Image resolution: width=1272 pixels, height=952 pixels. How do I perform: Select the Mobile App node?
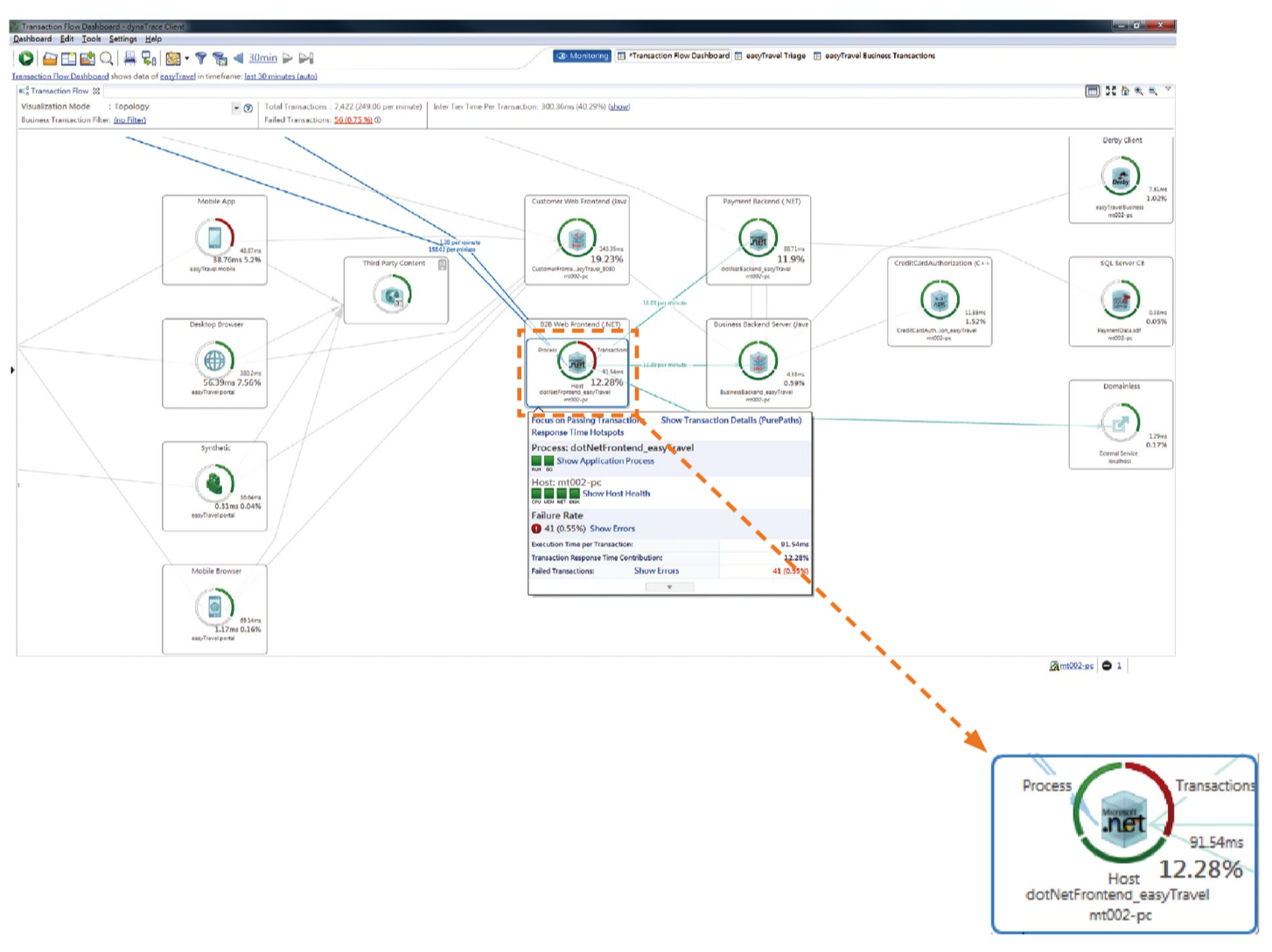coord(215,240)
